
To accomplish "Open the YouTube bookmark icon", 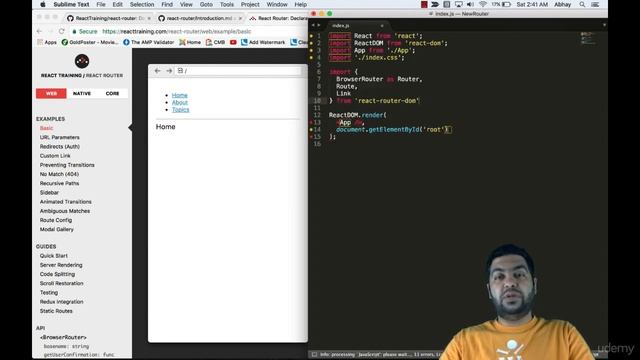I will 233,42.
